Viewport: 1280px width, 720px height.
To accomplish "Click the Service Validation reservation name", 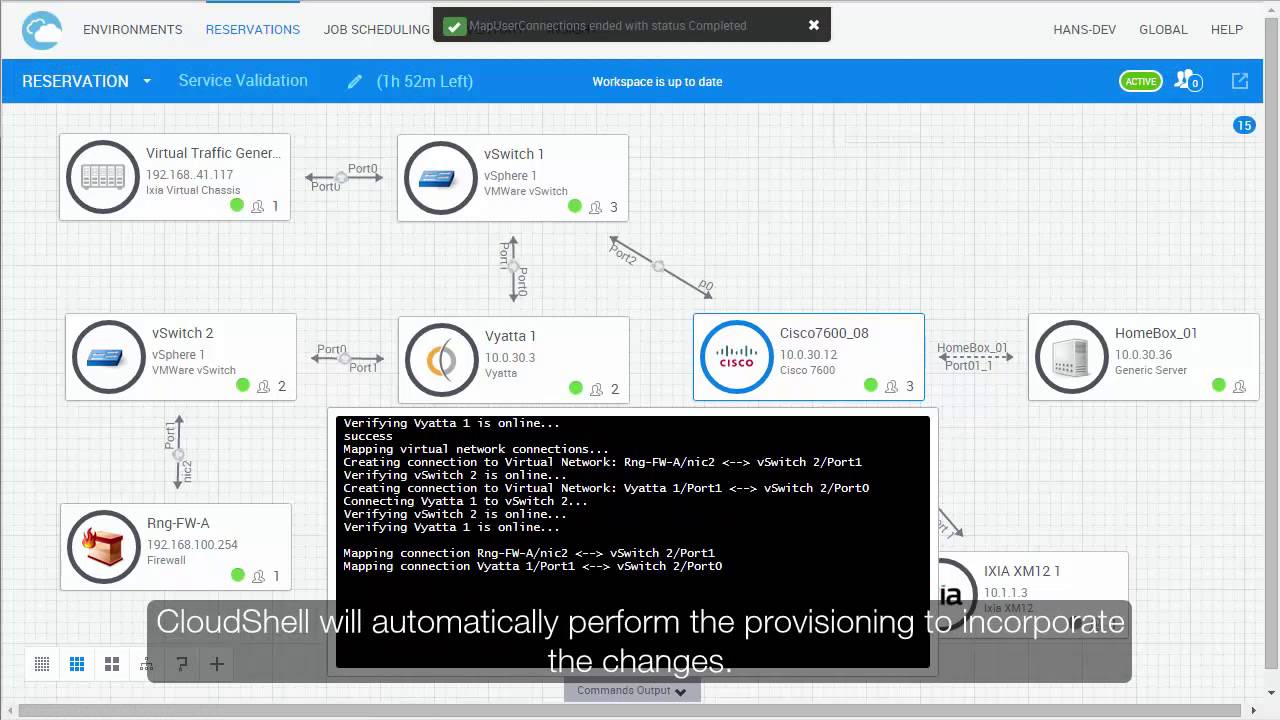I will pos(243,81).
